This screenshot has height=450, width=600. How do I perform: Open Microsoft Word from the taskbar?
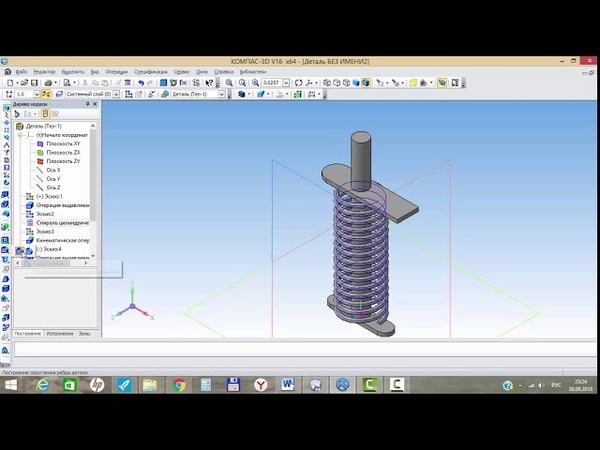288,384
